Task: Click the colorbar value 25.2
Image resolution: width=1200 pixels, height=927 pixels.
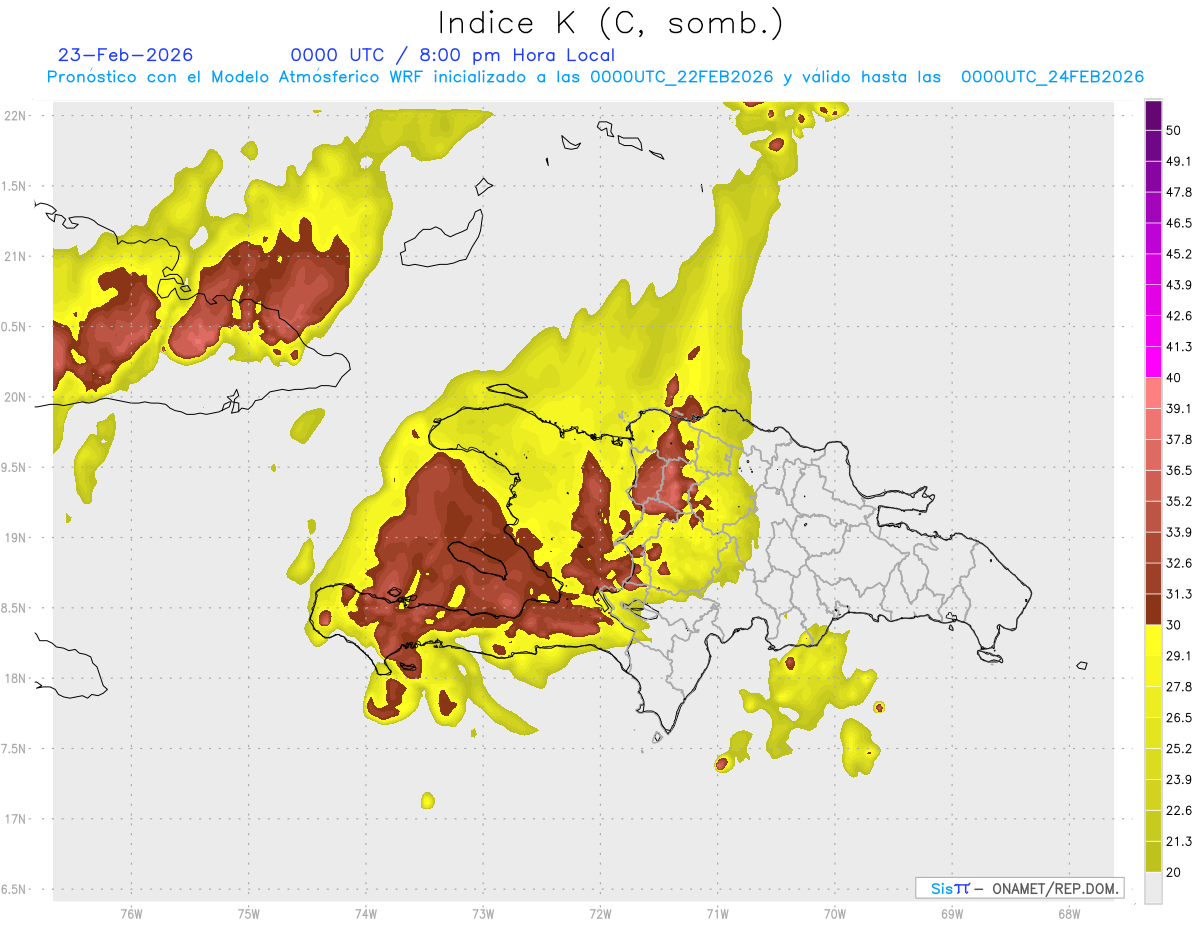Action: (x=1180, y=749)
